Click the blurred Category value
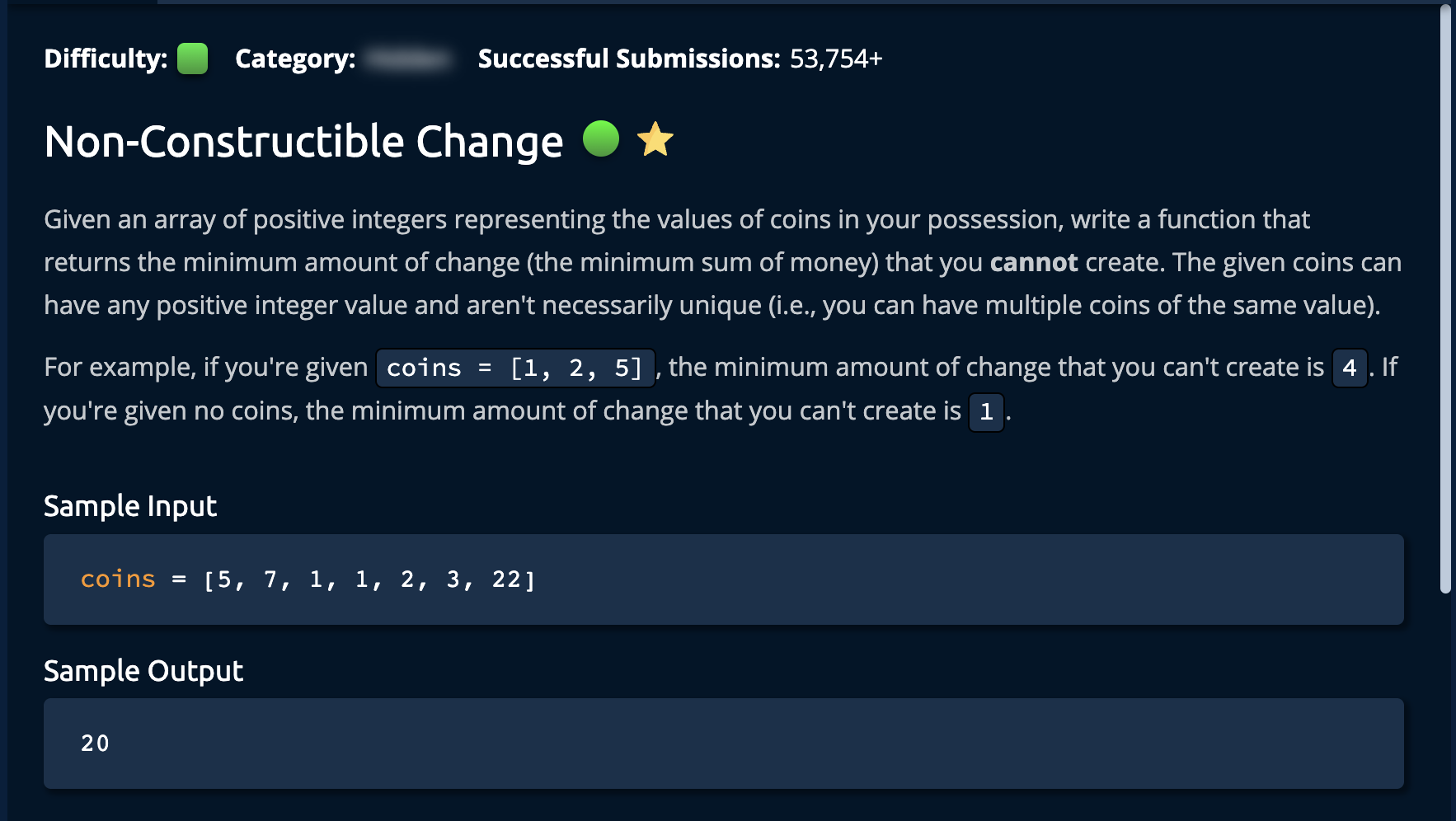Image resolution: width=1456 pixels, height=821 pixels. pyautogui.click(x=408, y=59)
